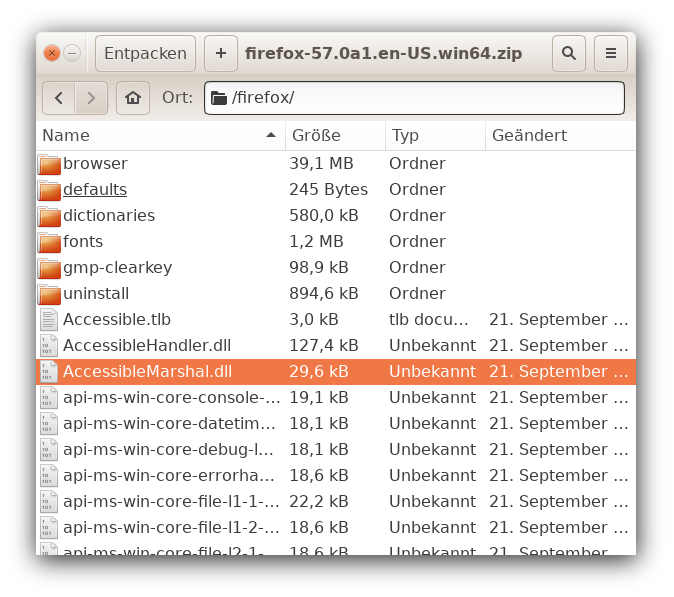Click the AccessibleHandler.dll file icon
The image size is (674, 597).
(49, 346)
